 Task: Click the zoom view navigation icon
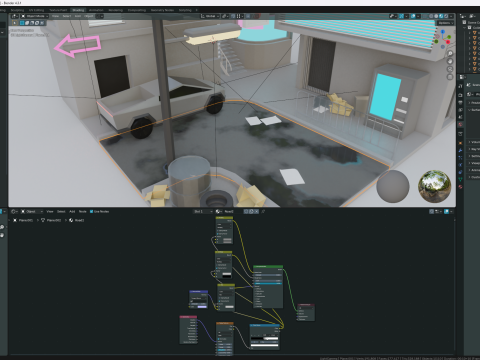(450, 54)
